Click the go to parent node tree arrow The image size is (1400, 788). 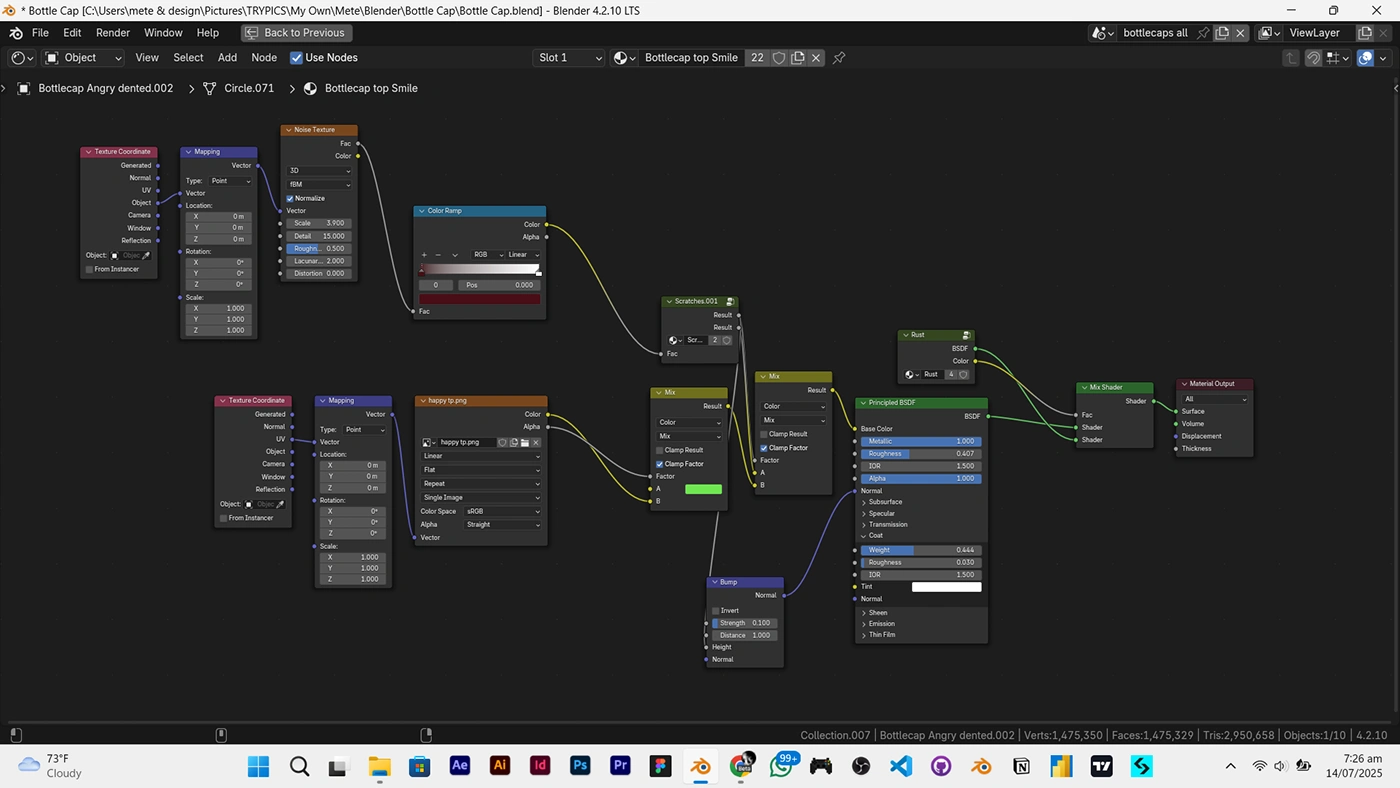point(1292,58)
